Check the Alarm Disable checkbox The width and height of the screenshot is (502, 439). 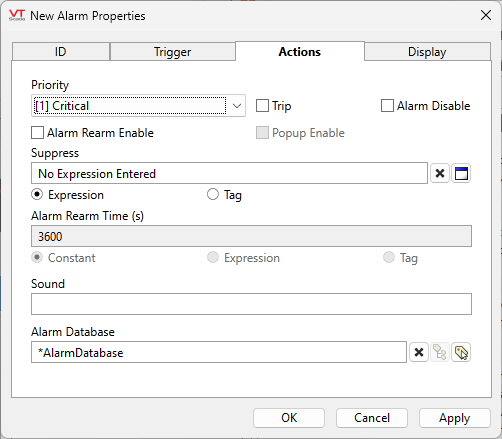click(x=387, y=106)
